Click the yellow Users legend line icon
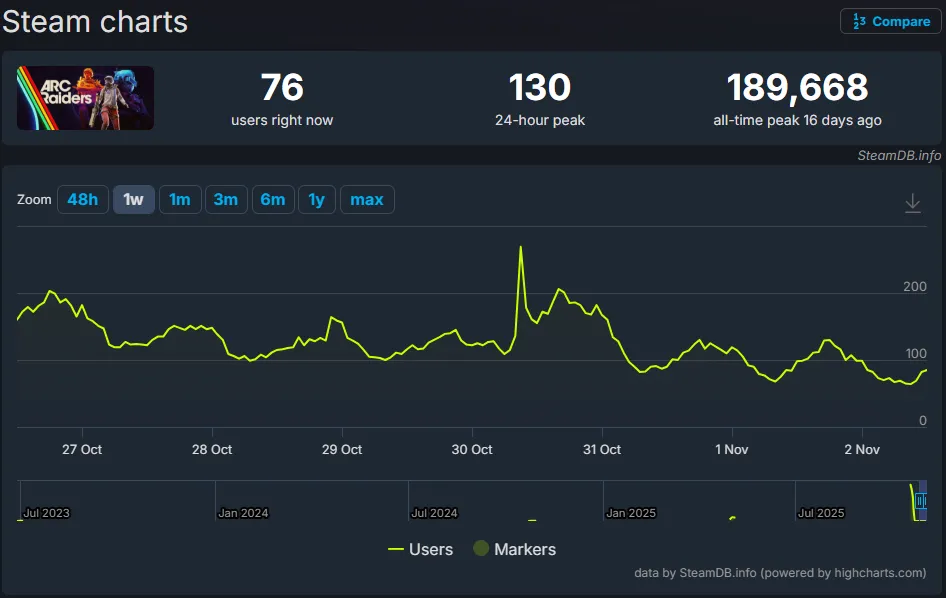Screen dimensions: 946x598 coord(396,549)
